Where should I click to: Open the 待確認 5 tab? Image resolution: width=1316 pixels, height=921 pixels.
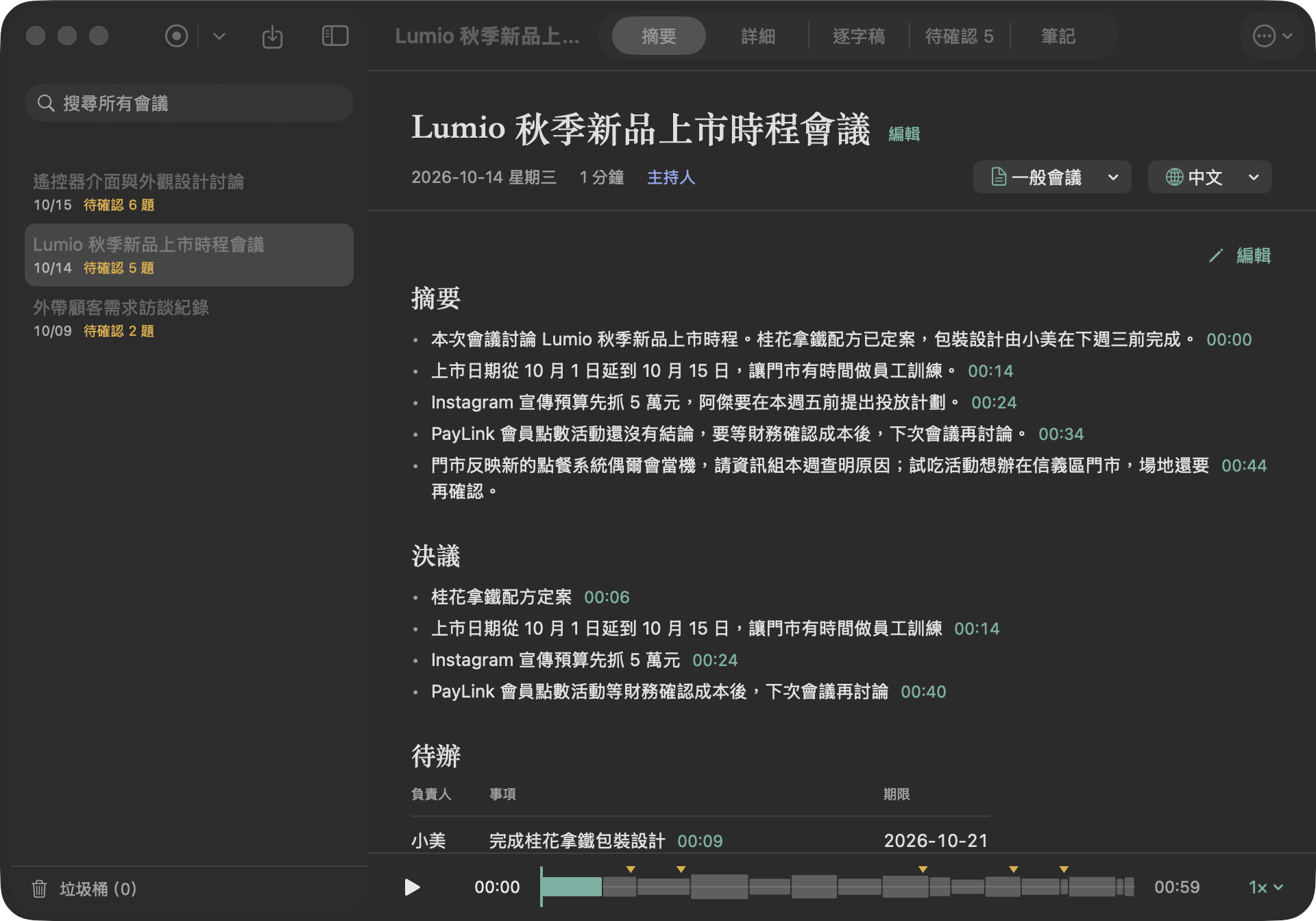coord(959,36)
